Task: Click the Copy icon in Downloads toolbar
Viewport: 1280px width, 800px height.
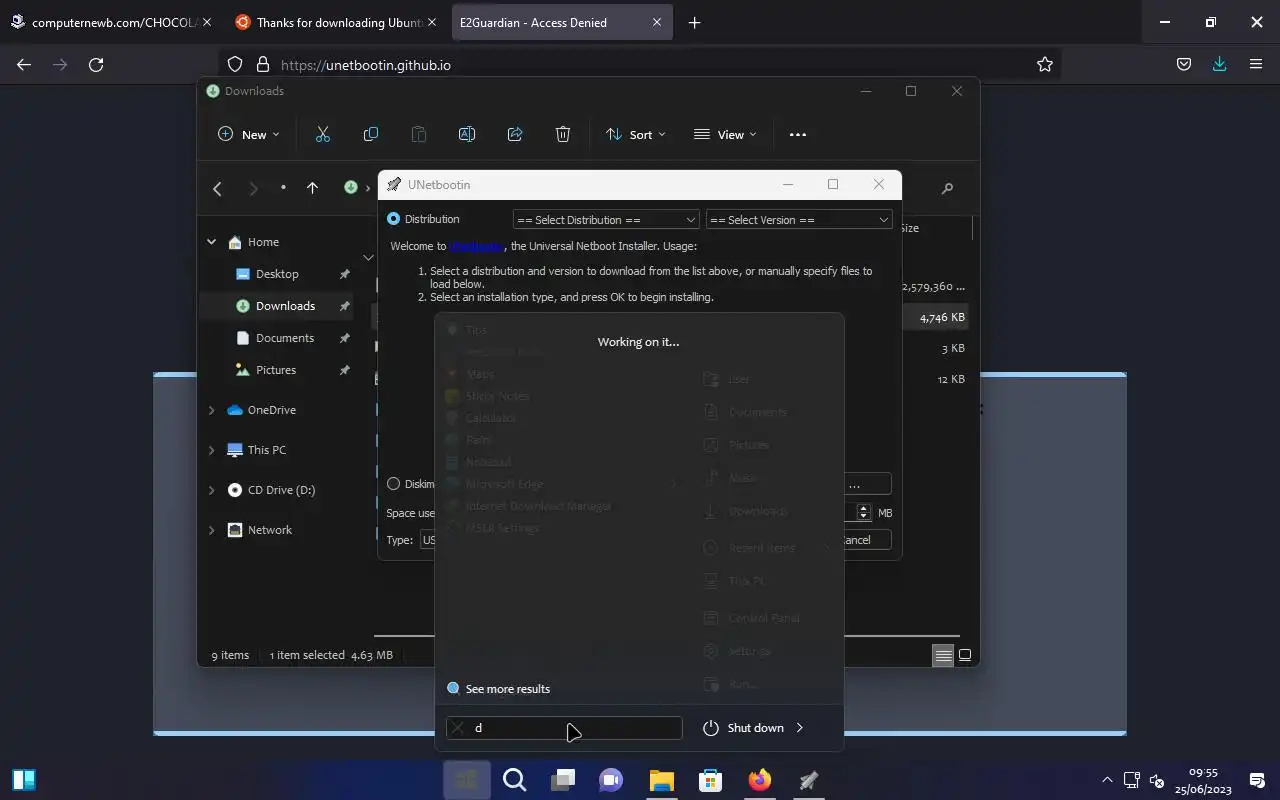Action: point(370,134)
